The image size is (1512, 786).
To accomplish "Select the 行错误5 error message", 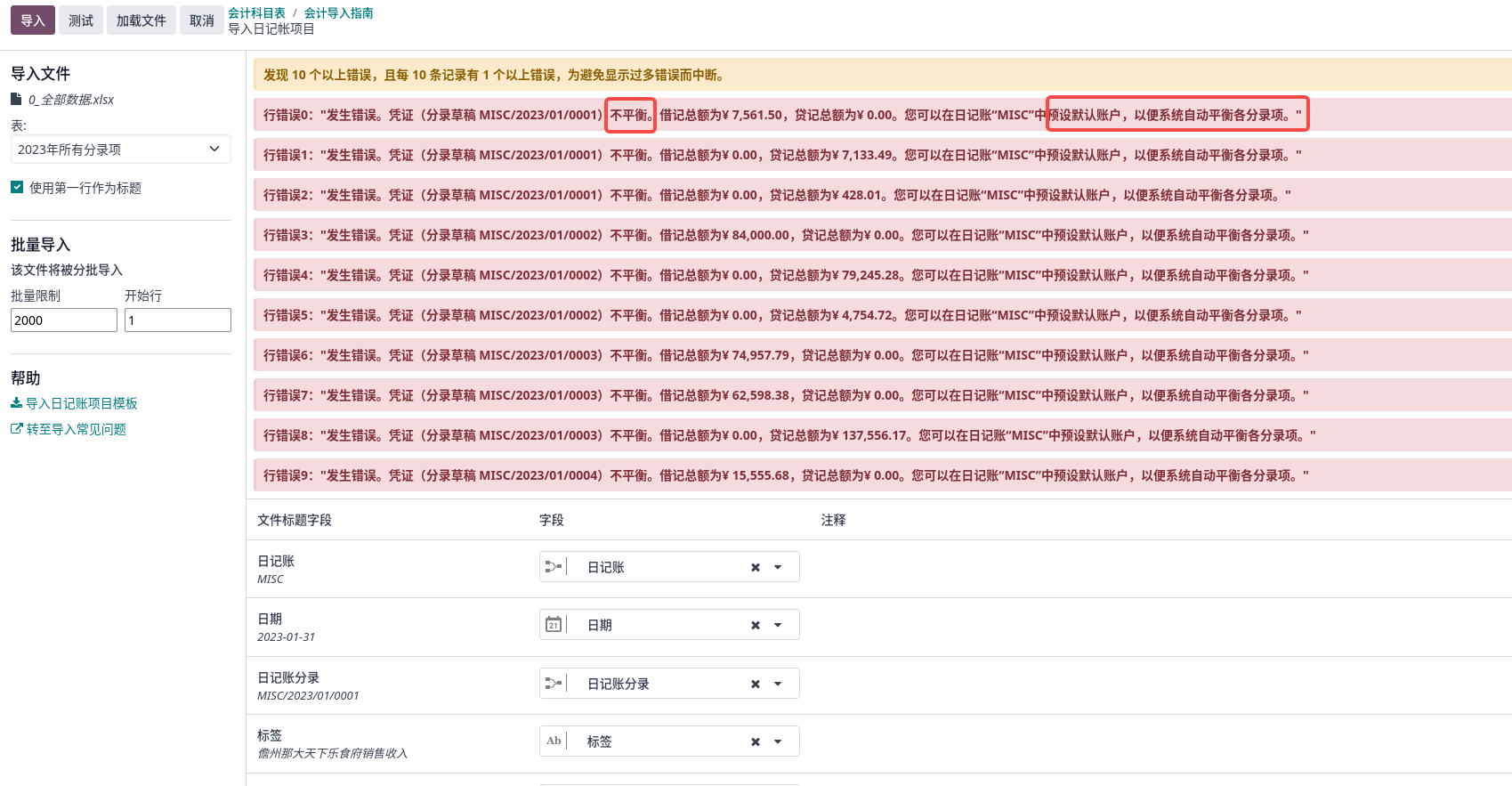I will (x=882, y=315).
